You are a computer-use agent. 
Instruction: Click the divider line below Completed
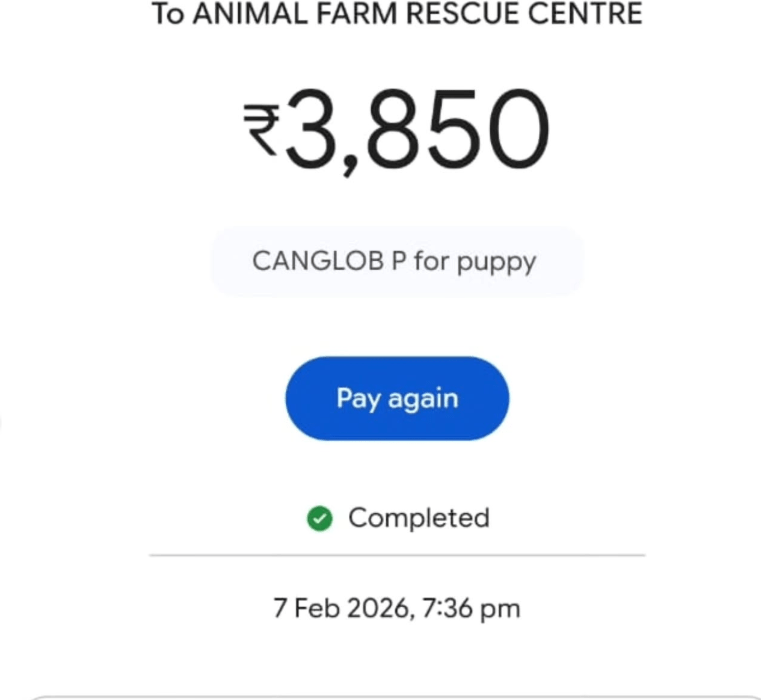tap(397, 554)
